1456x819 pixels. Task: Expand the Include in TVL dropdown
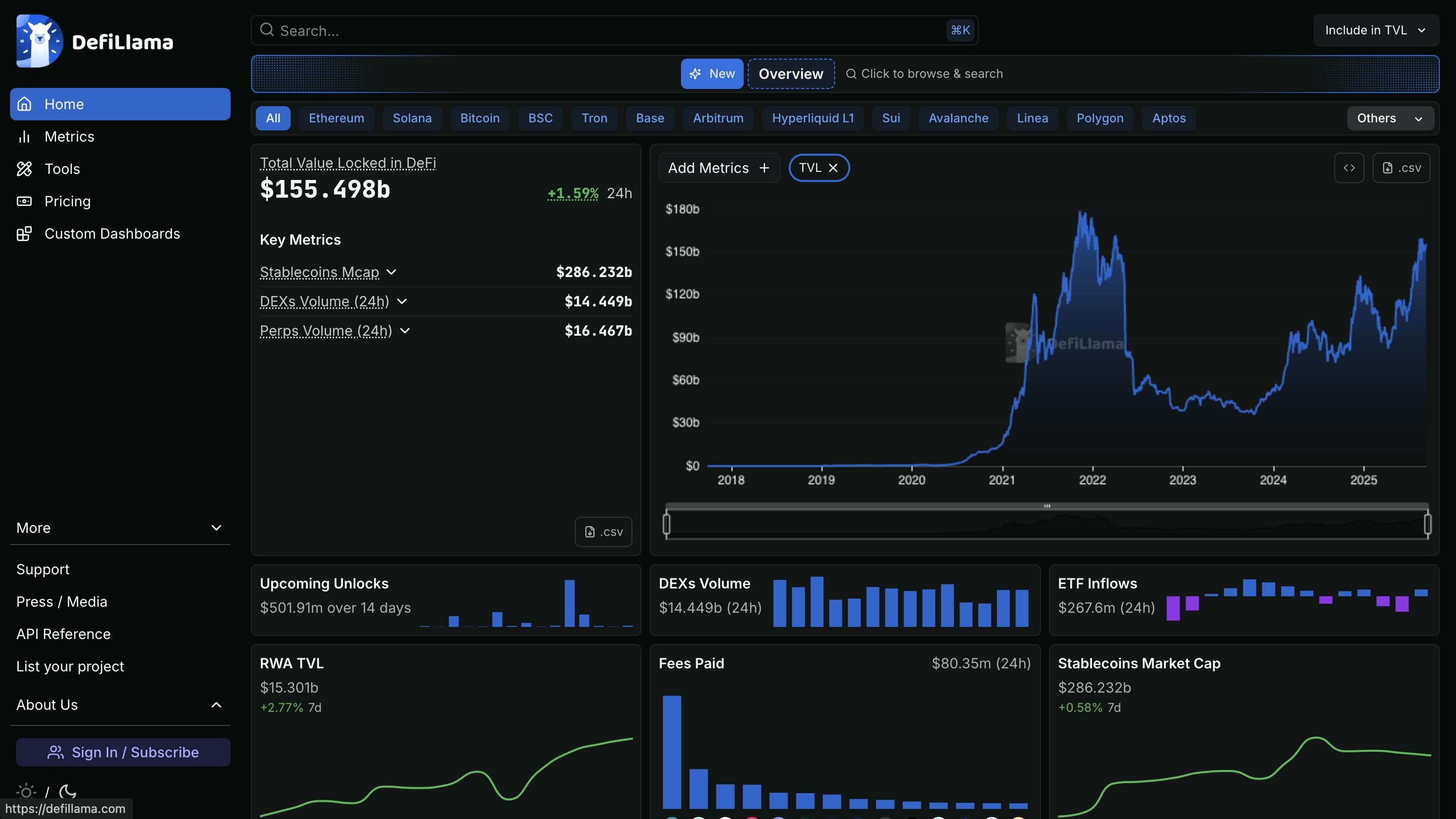pos(1376,30)
